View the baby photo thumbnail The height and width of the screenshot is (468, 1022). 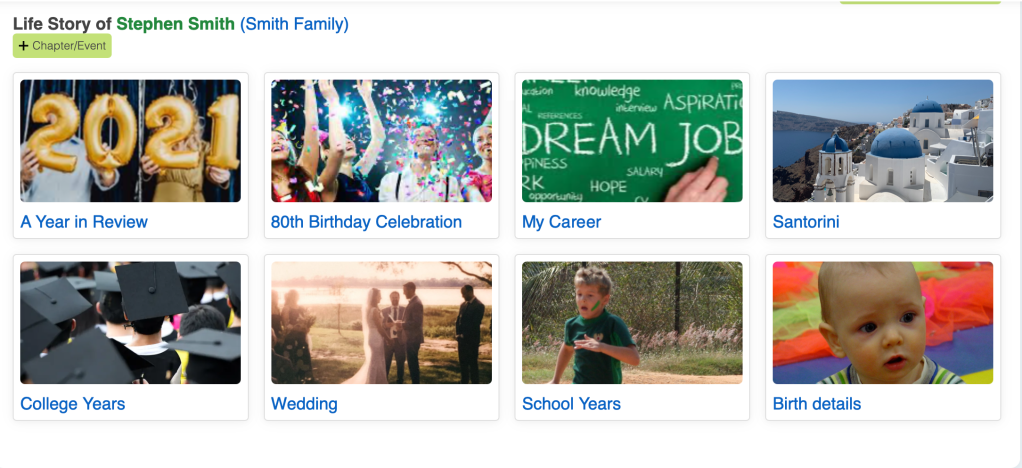tap(882, 323)
